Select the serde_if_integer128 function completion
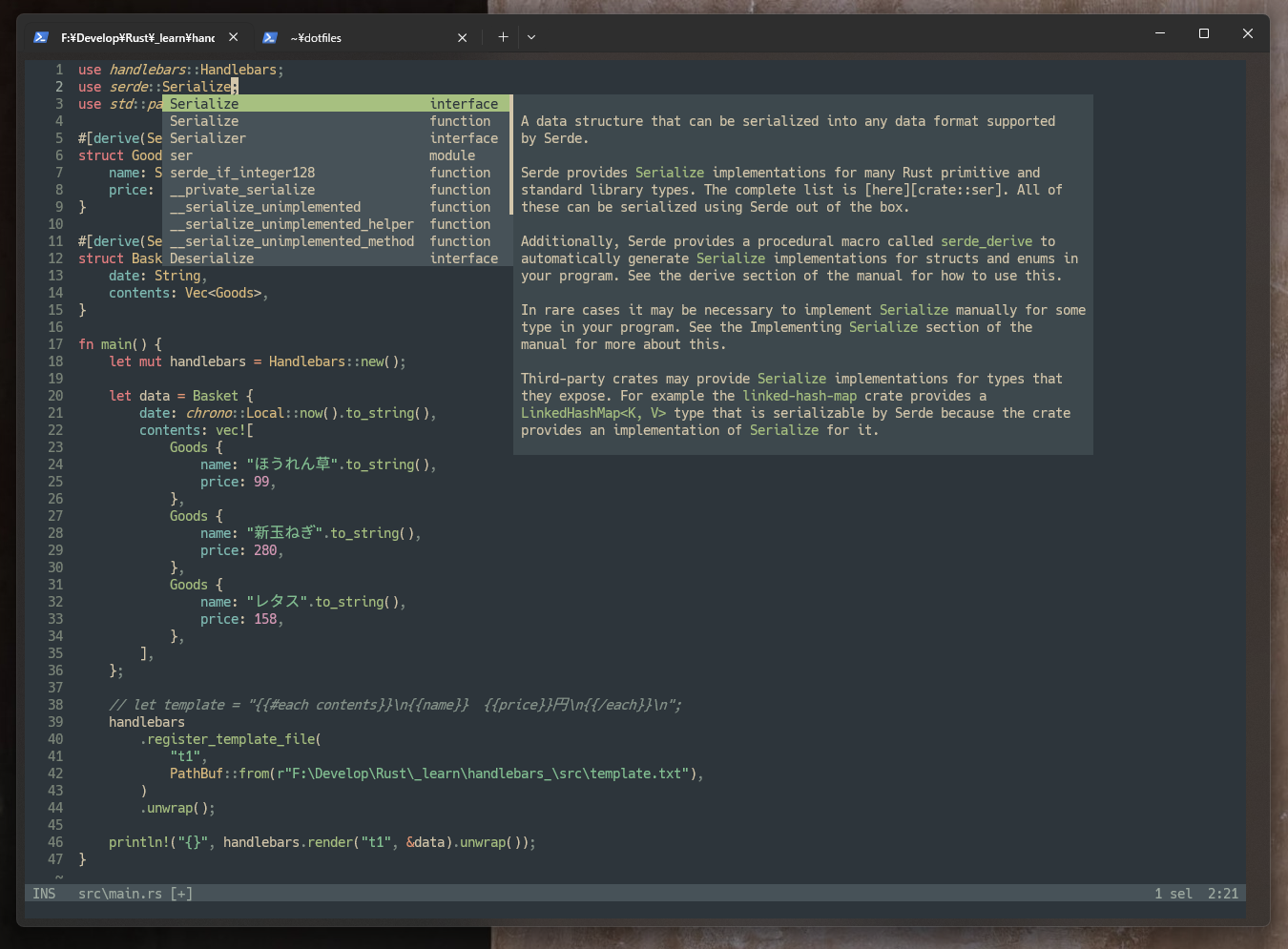The height and width of the screenshot is (949, 1288). (241, 172)
